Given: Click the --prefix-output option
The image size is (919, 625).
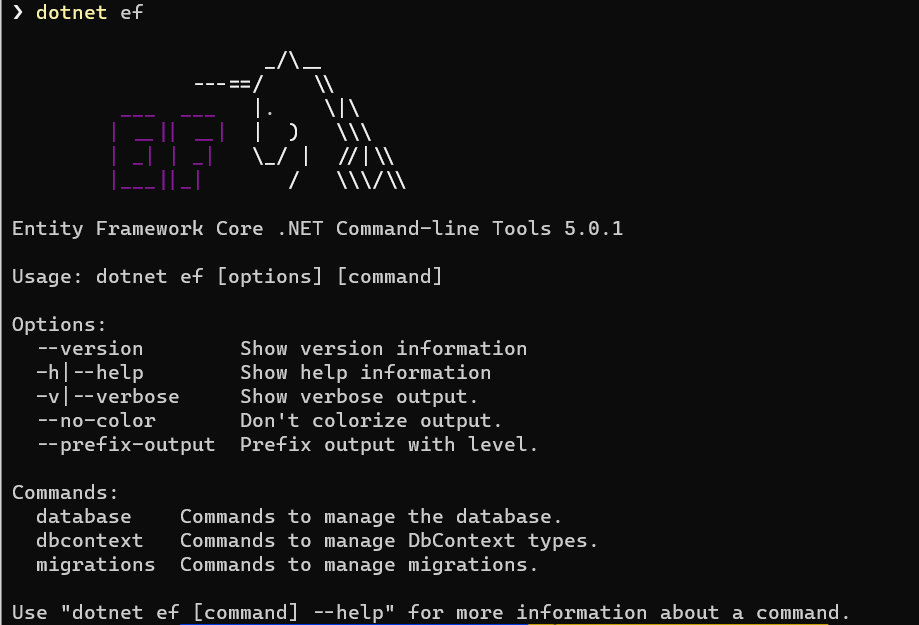Looking at the screenshot, I should point(125,445).
